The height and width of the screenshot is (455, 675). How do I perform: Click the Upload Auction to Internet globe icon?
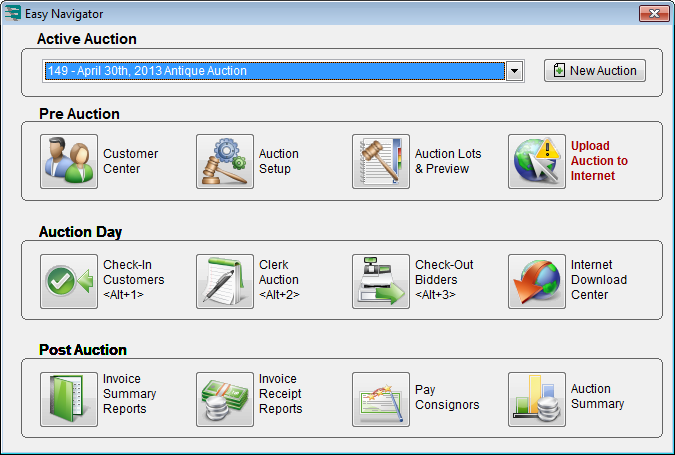[537, 162]
